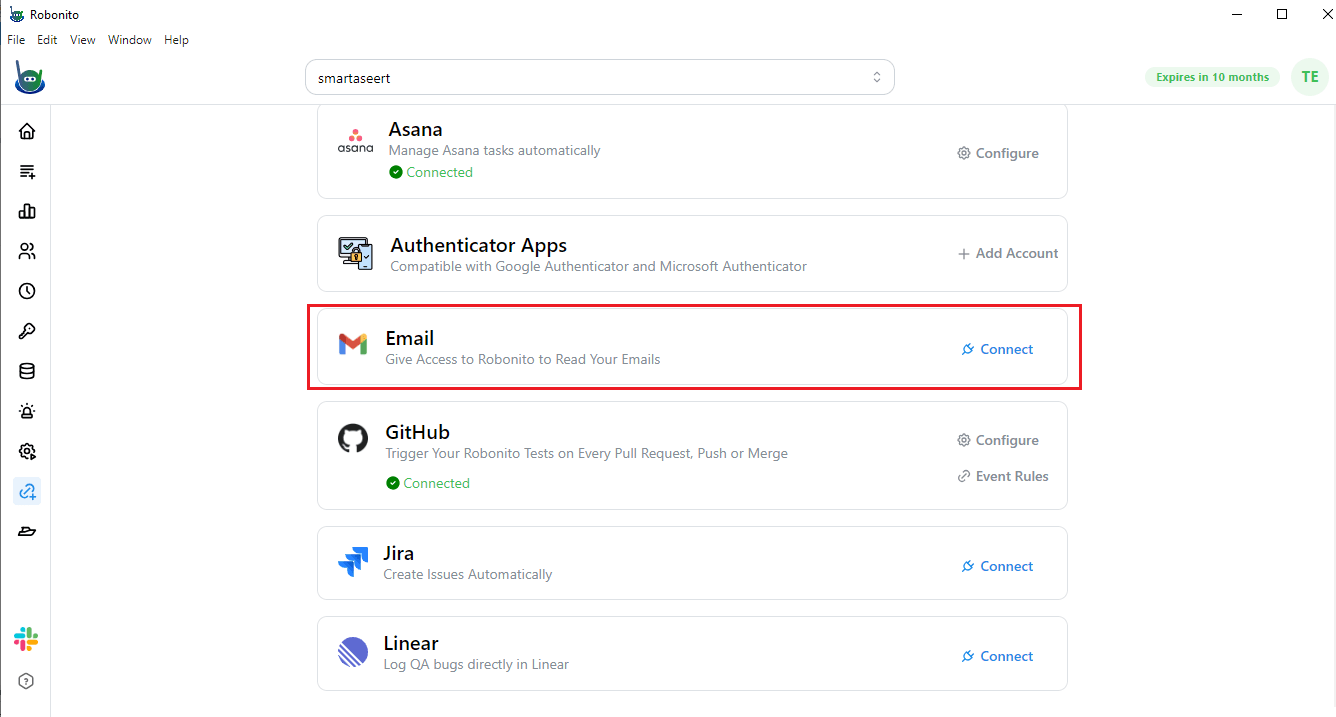Click the Jira heading
This screenshot has height=717, width=1336.
(x=399, y=553)
